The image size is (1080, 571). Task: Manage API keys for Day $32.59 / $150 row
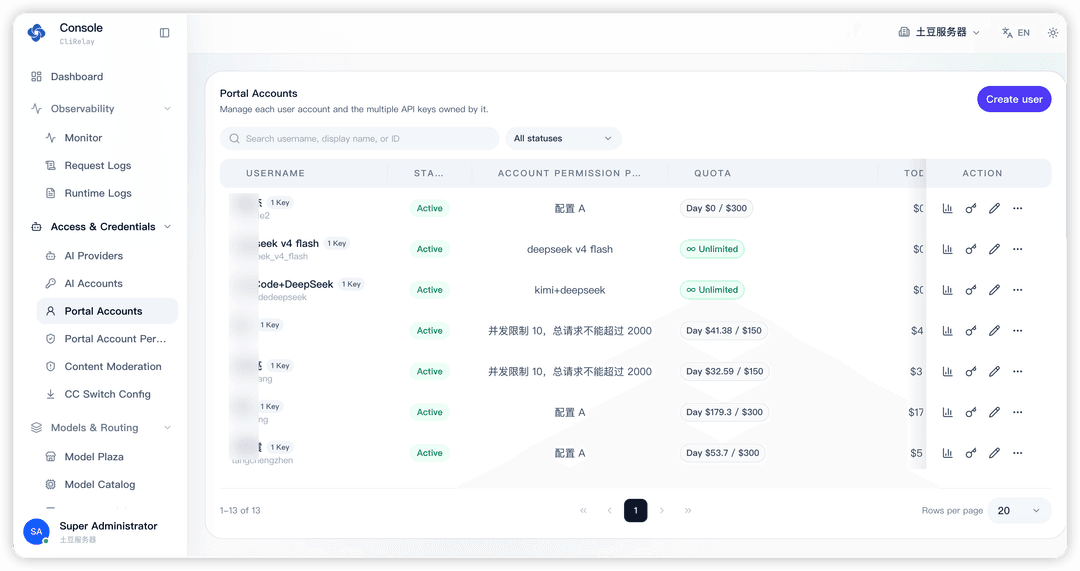coord(970,371)
